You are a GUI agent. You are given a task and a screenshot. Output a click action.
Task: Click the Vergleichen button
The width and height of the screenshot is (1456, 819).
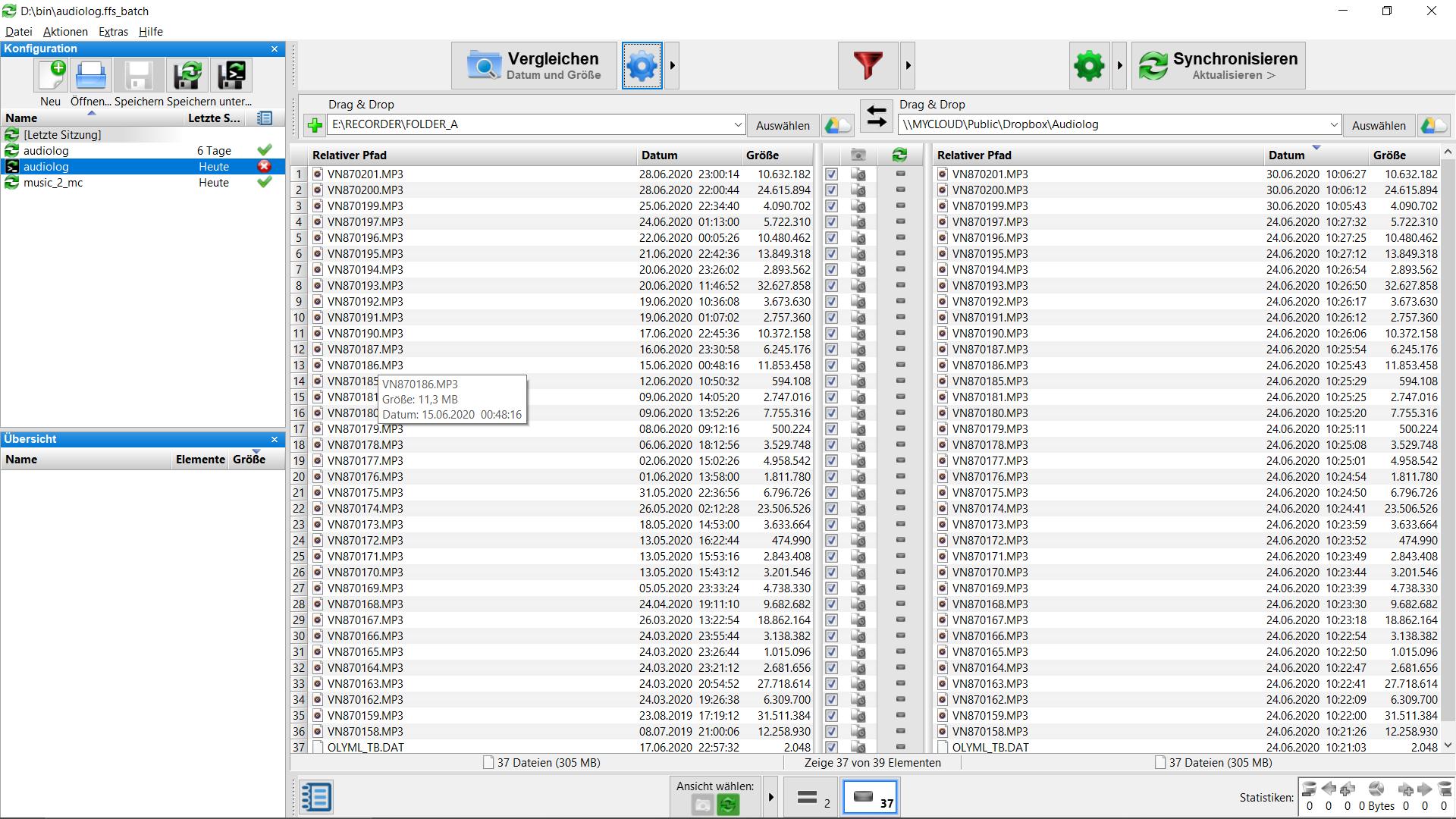tap(534, 66)
